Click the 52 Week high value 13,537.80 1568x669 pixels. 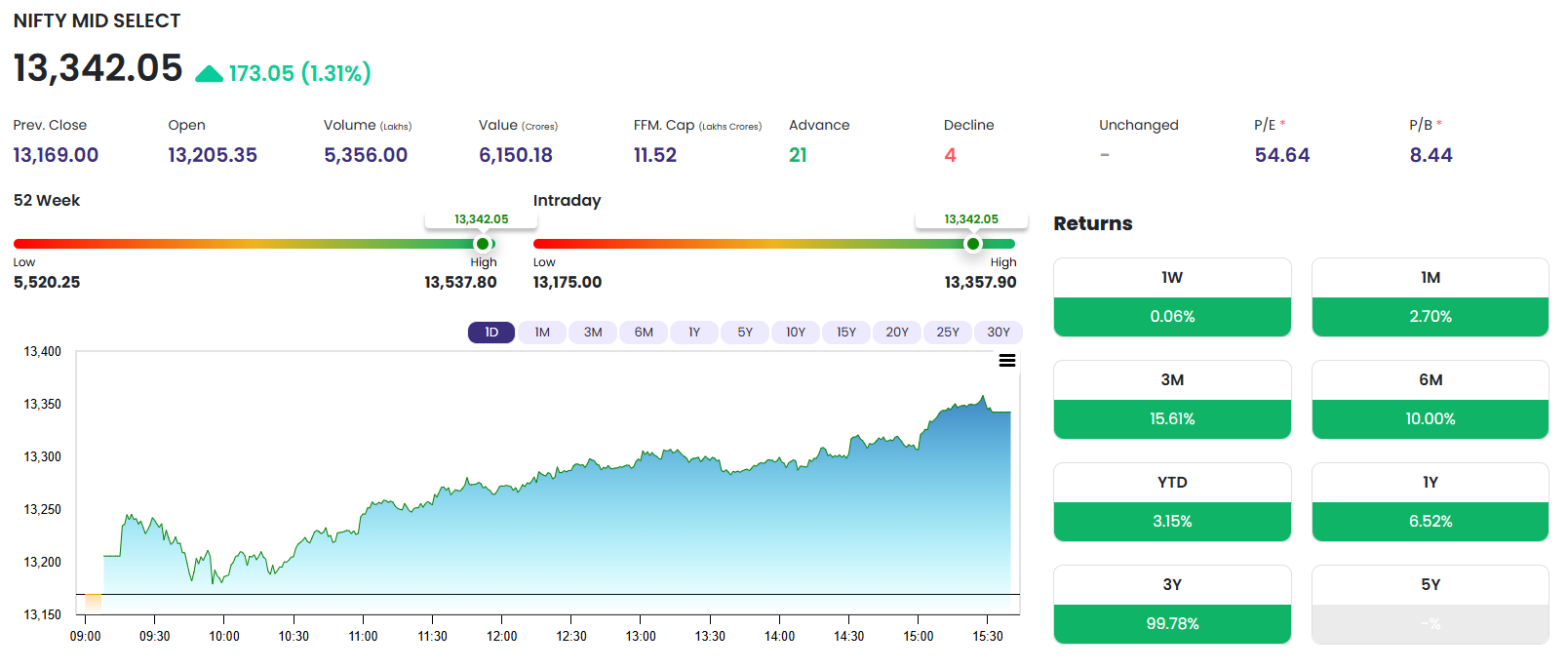pos(460,282)
